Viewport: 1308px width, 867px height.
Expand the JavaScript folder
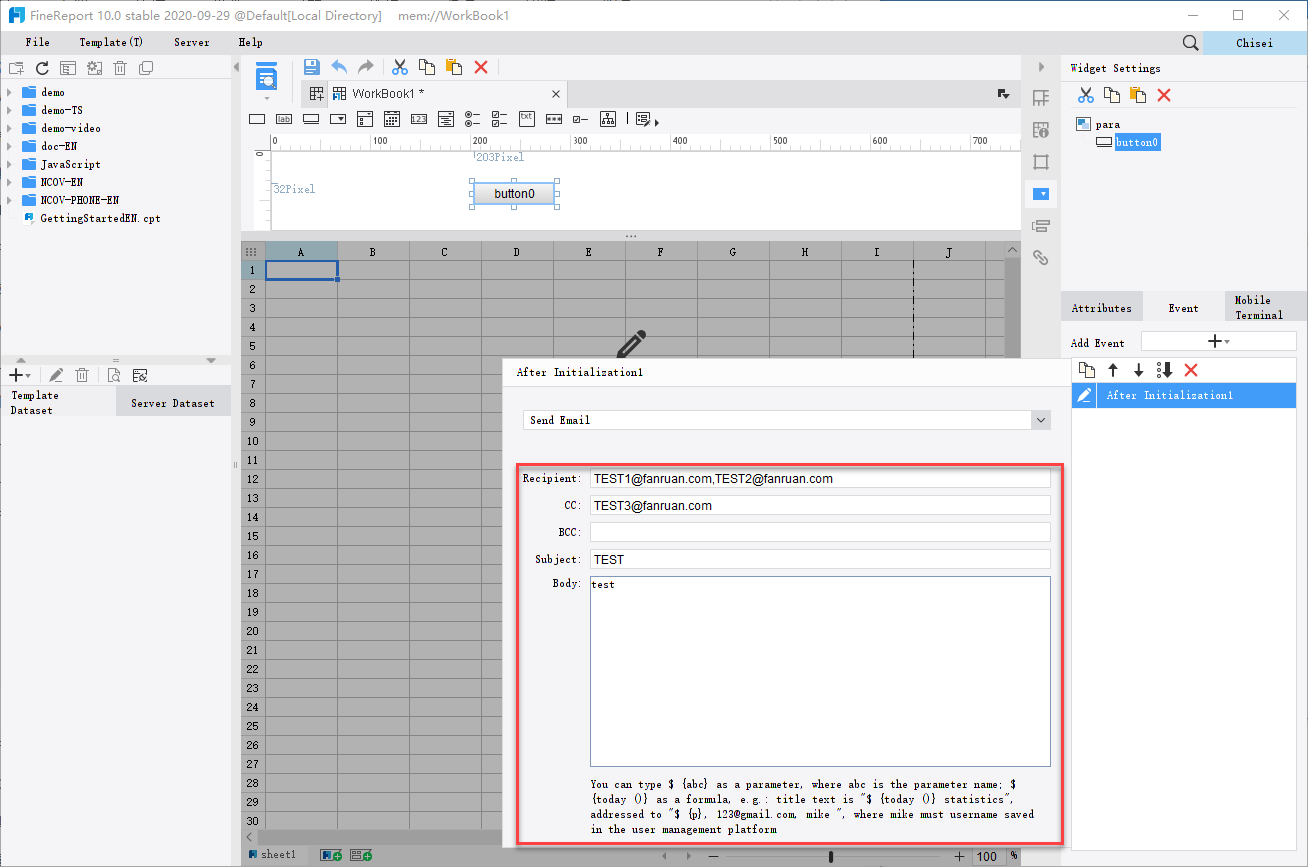tap(9, 165)
